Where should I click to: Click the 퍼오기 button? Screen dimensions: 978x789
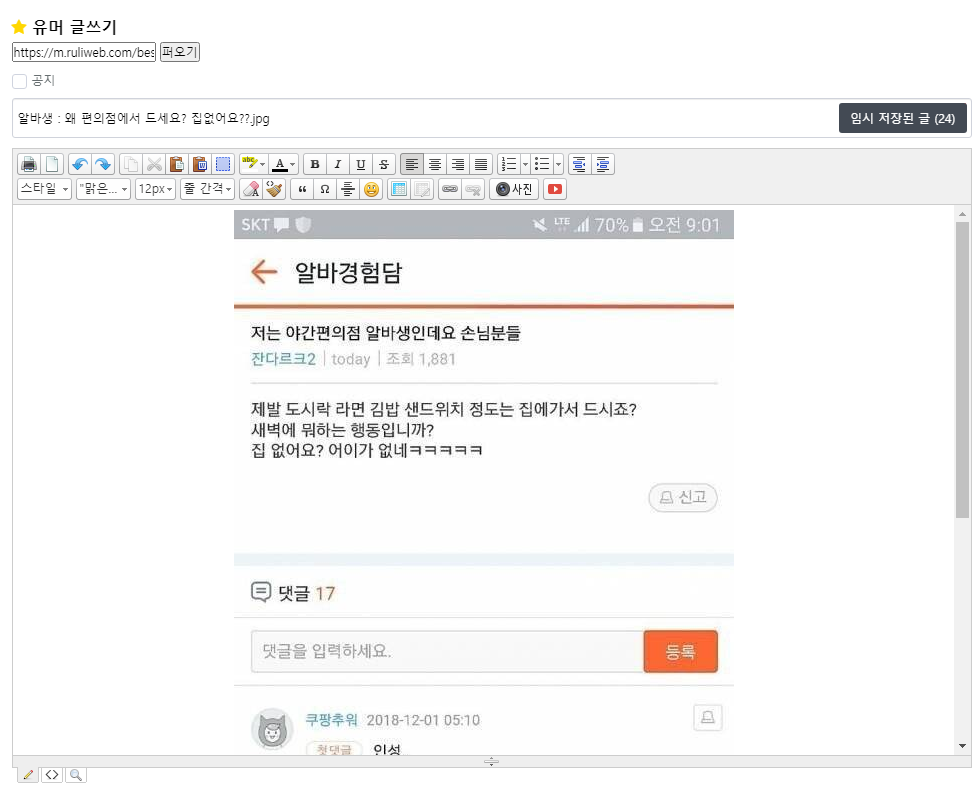180,52
